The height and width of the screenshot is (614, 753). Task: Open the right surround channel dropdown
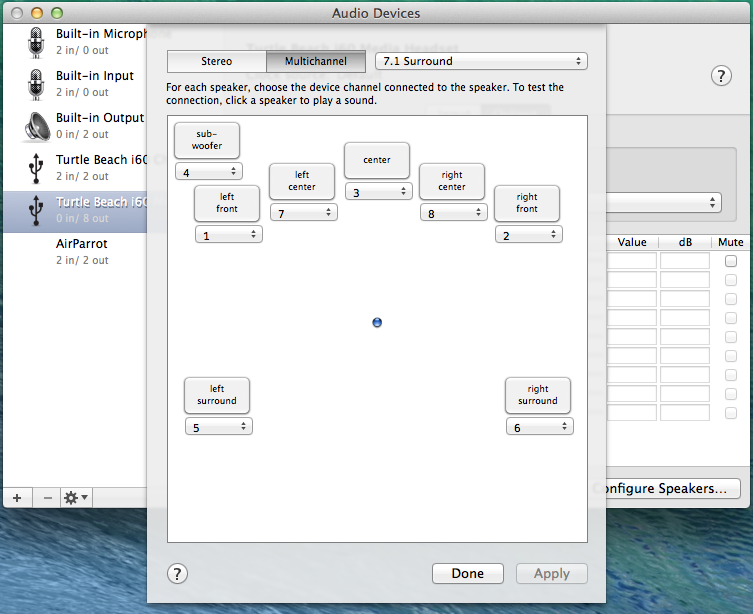539,427
